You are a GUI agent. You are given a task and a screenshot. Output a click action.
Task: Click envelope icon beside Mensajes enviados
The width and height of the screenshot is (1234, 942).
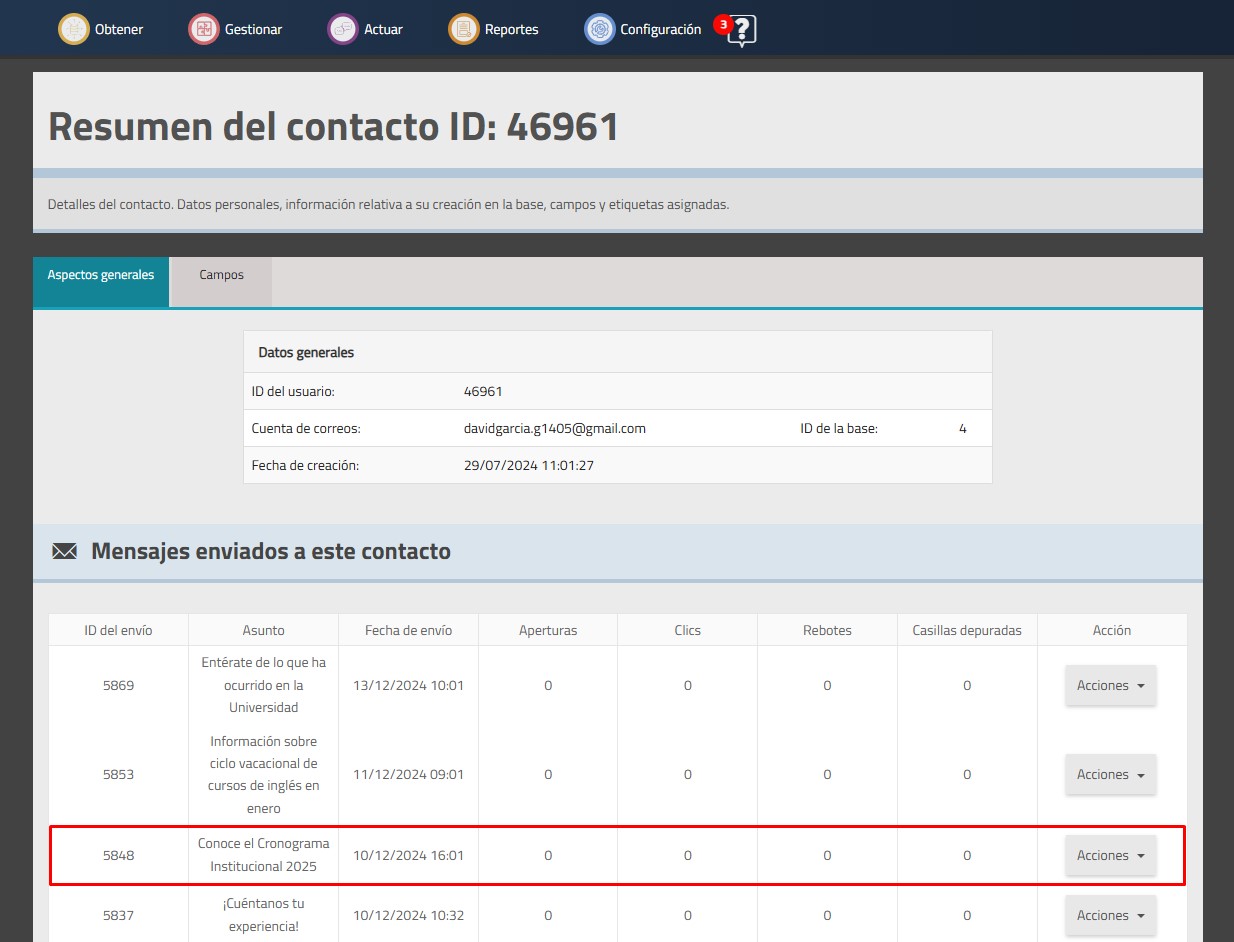tap(65, 551)
